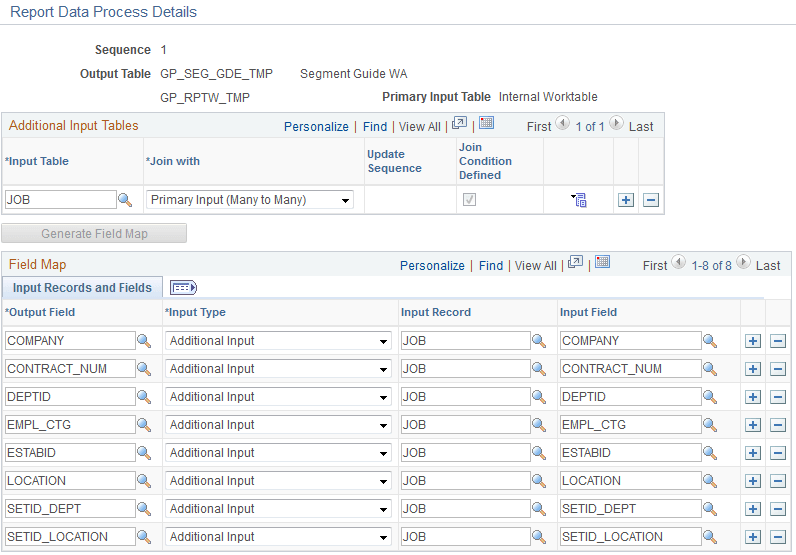Screen dimensions: 796x555
Task: Open Input Type dropdown for CONTRACT_NUM
Action: [x=278, y=369]
